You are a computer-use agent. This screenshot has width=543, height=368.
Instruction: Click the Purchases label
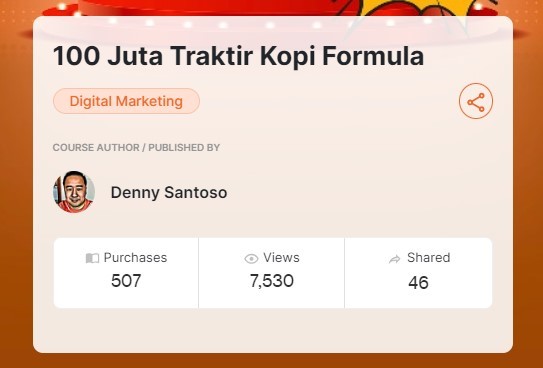135,258
